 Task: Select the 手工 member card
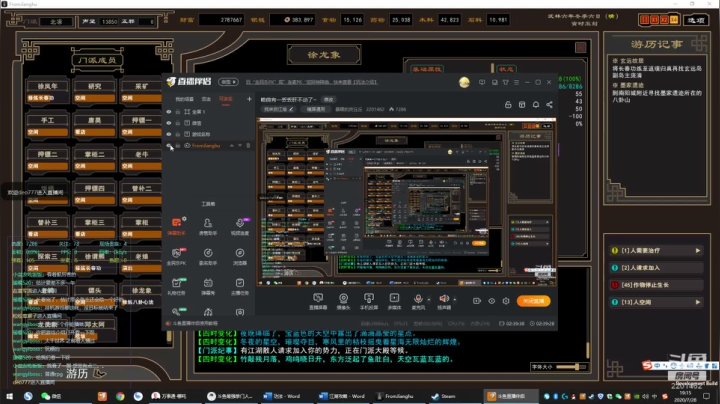47,125
